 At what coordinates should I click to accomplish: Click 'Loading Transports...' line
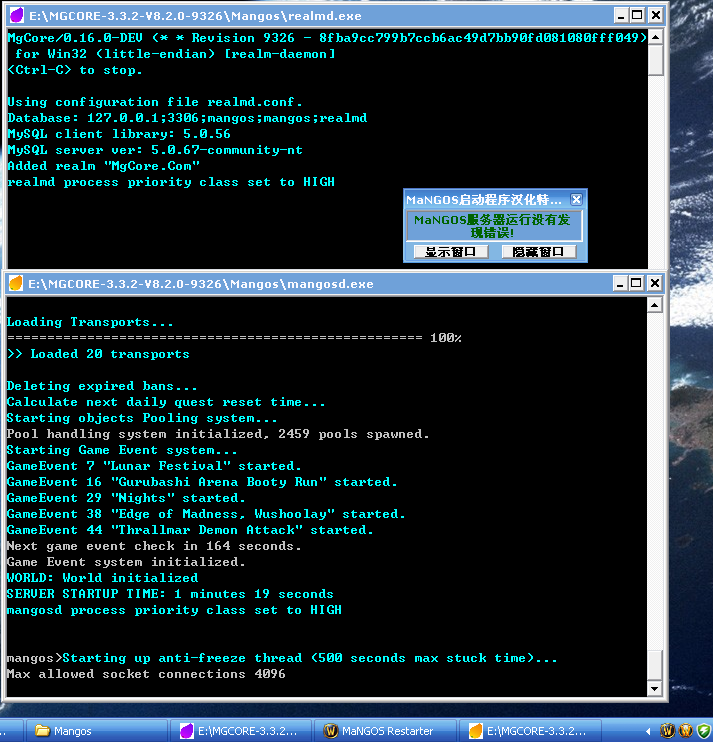(90, 322)
